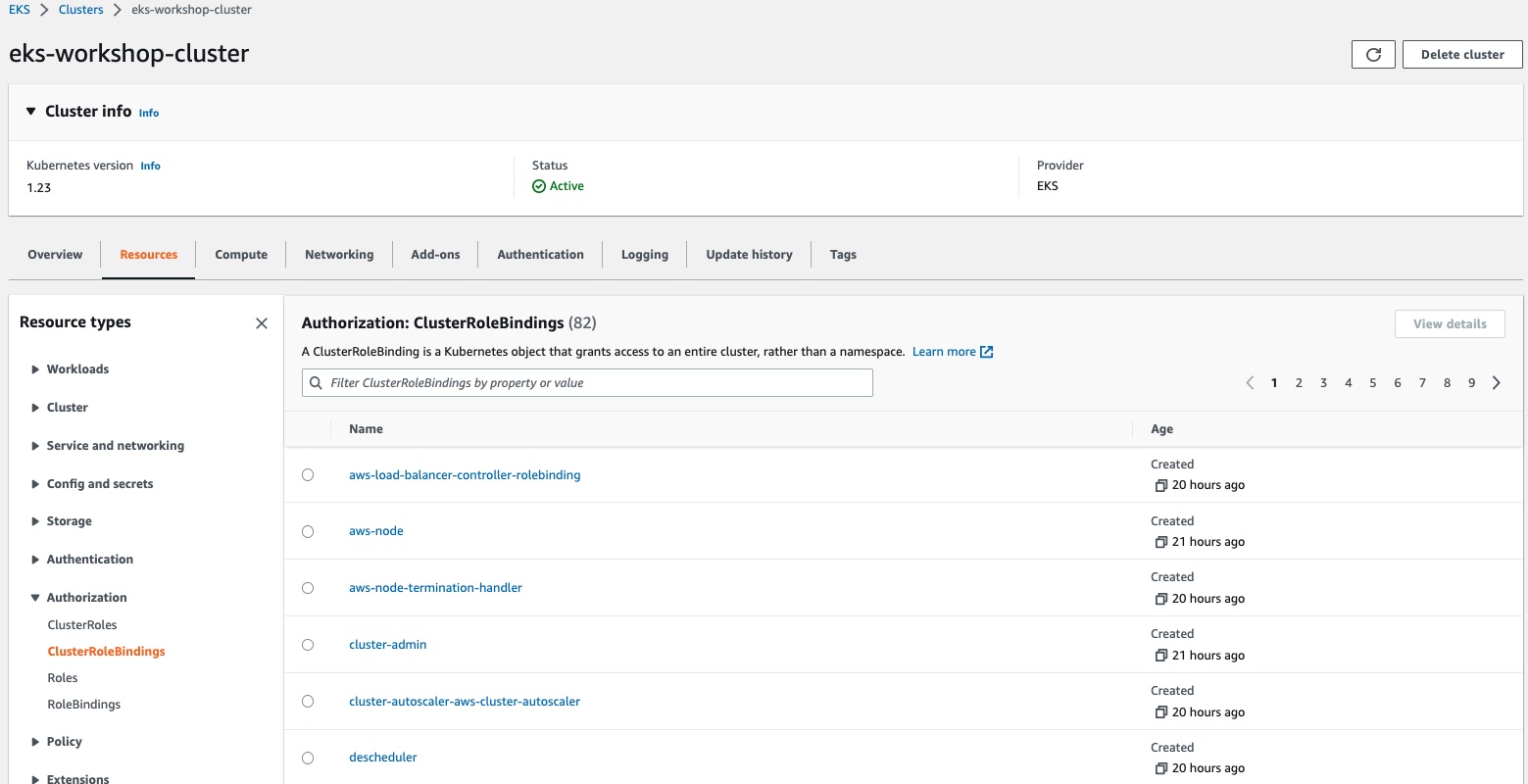The width and height of the screenshot is (1528, 784).
Task: Open the Add-ons tab
Action: click(x=435, y=255)
